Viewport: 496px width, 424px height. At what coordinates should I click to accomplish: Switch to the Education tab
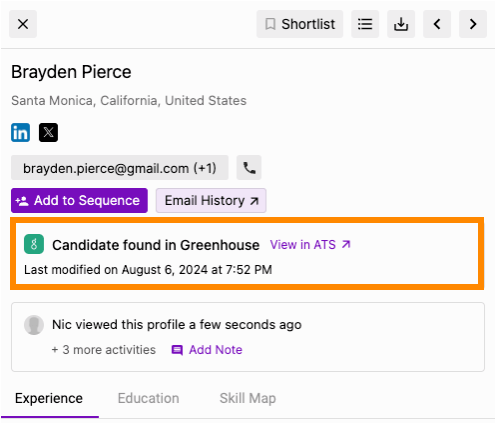[x=148, y=398]
